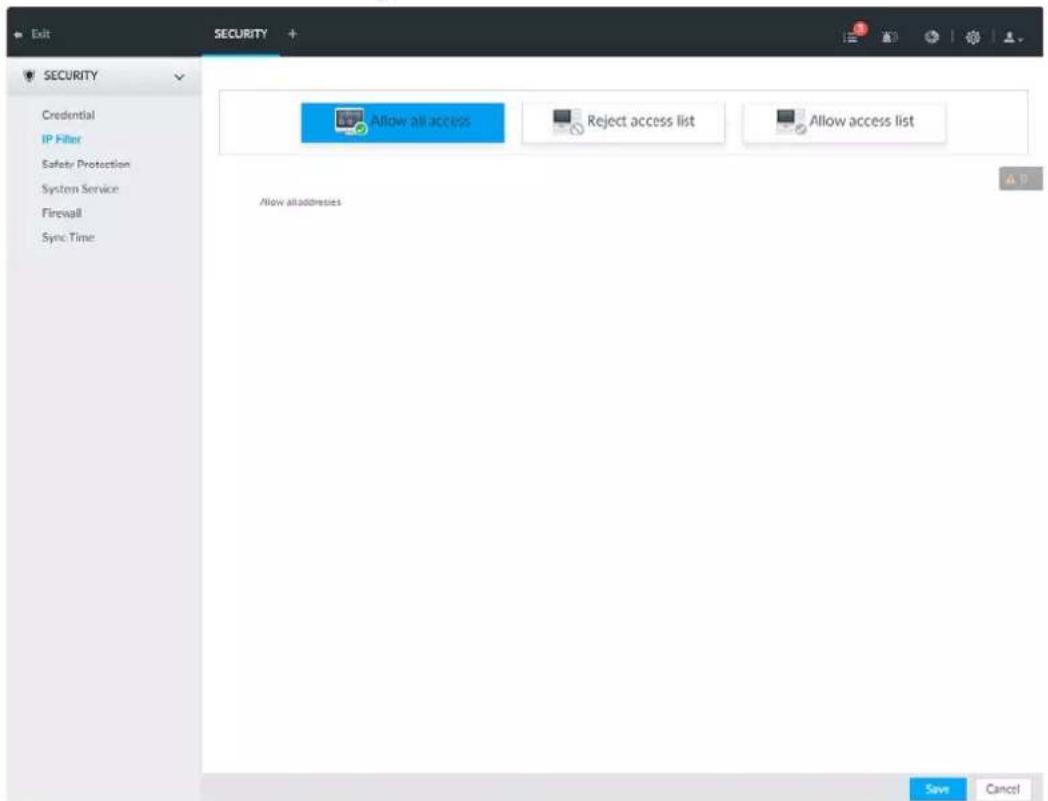The image size is (1048, 801).
Task: Collapse the SECURITY sidebar section chevron
Action: pos(179,77)
